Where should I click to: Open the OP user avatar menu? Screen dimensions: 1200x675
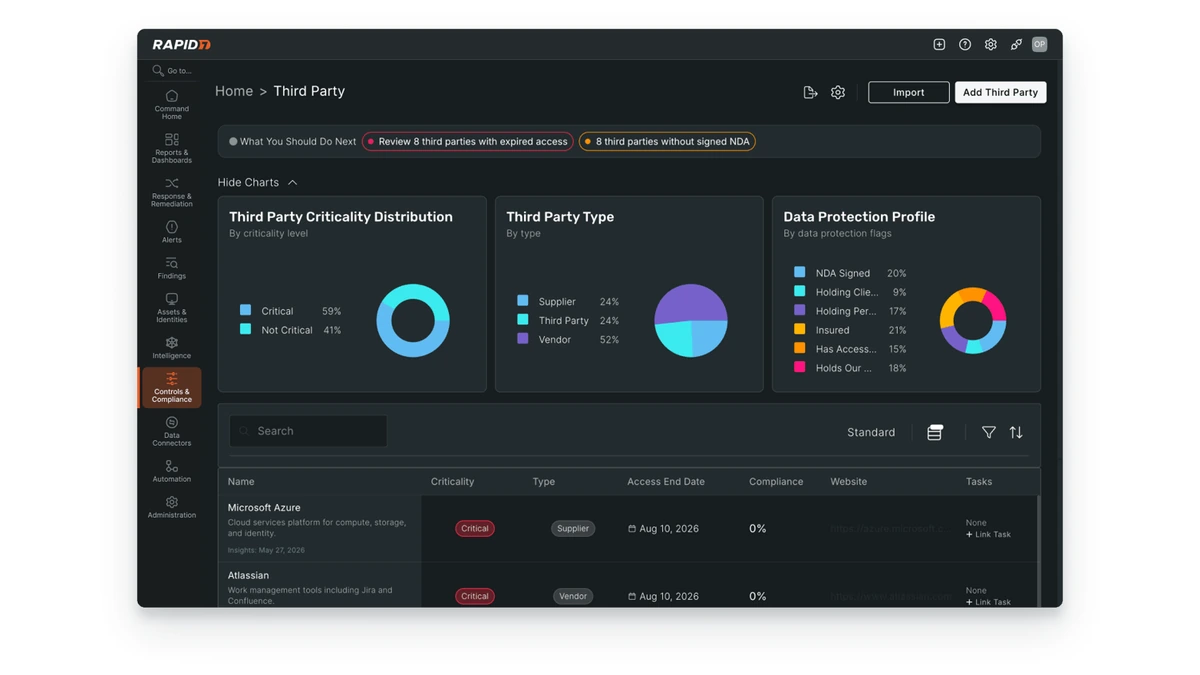click(x=1040, y=45)
